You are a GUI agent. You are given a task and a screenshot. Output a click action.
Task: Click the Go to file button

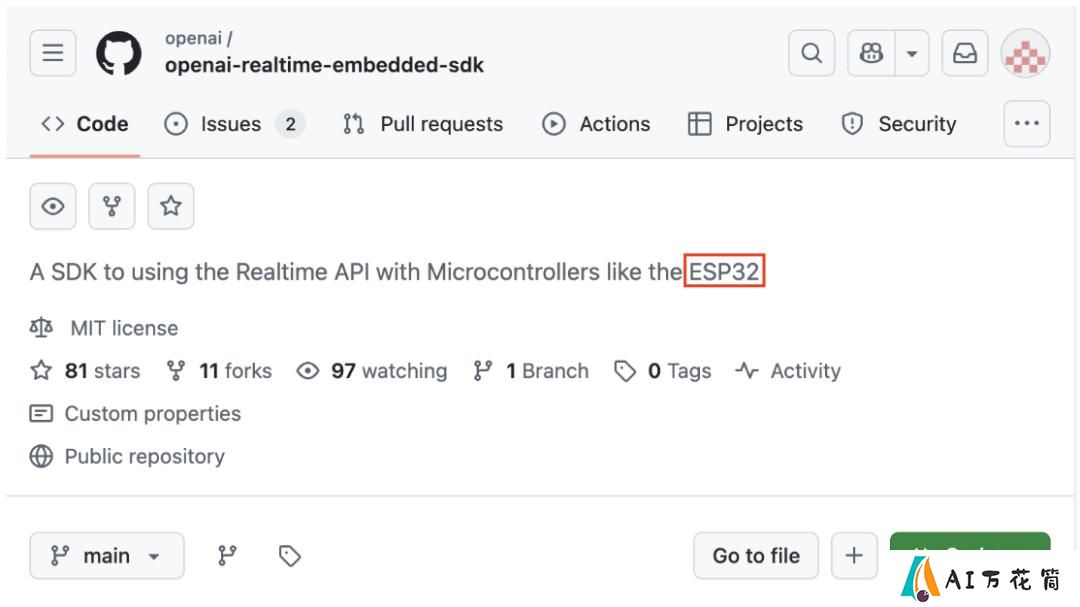(756, 555)
